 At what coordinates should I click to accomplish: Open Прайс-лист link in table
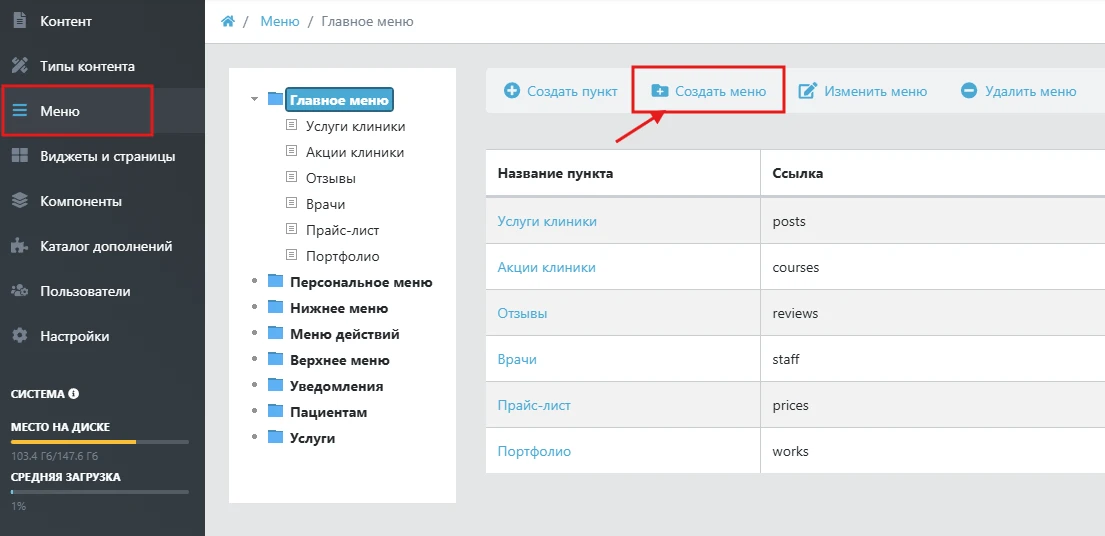tap(534, 406)
